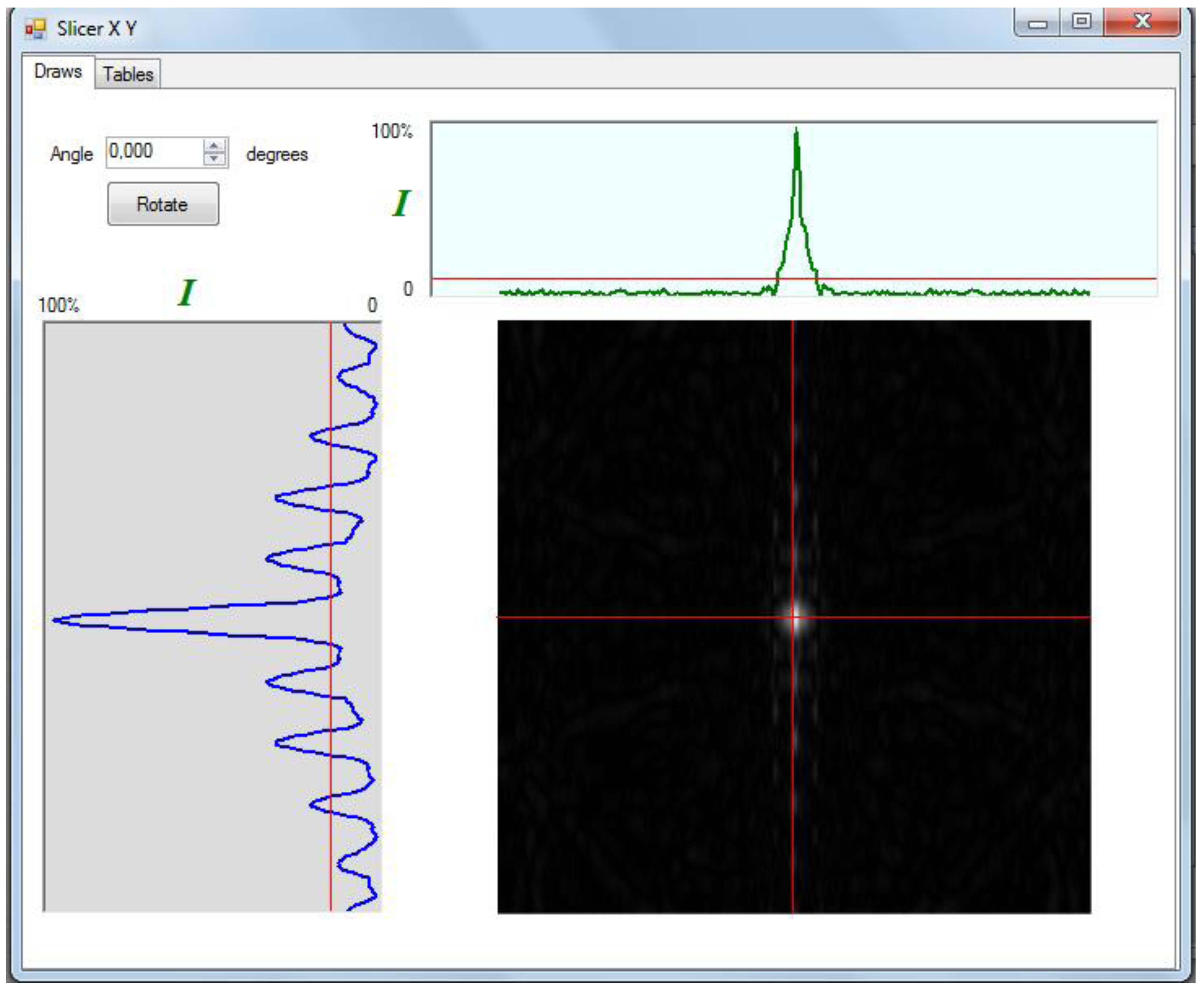Click inside the Angle value field

[x=153, y=152]
